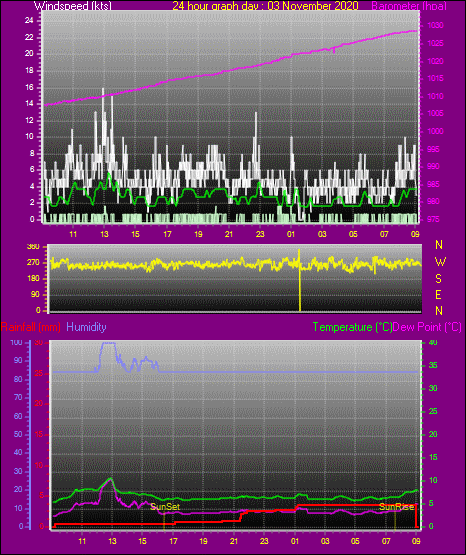The height and width of the screenshot is (555, 466).
Task: Click the blue "Humidity" label
Action: click(86, 327)
